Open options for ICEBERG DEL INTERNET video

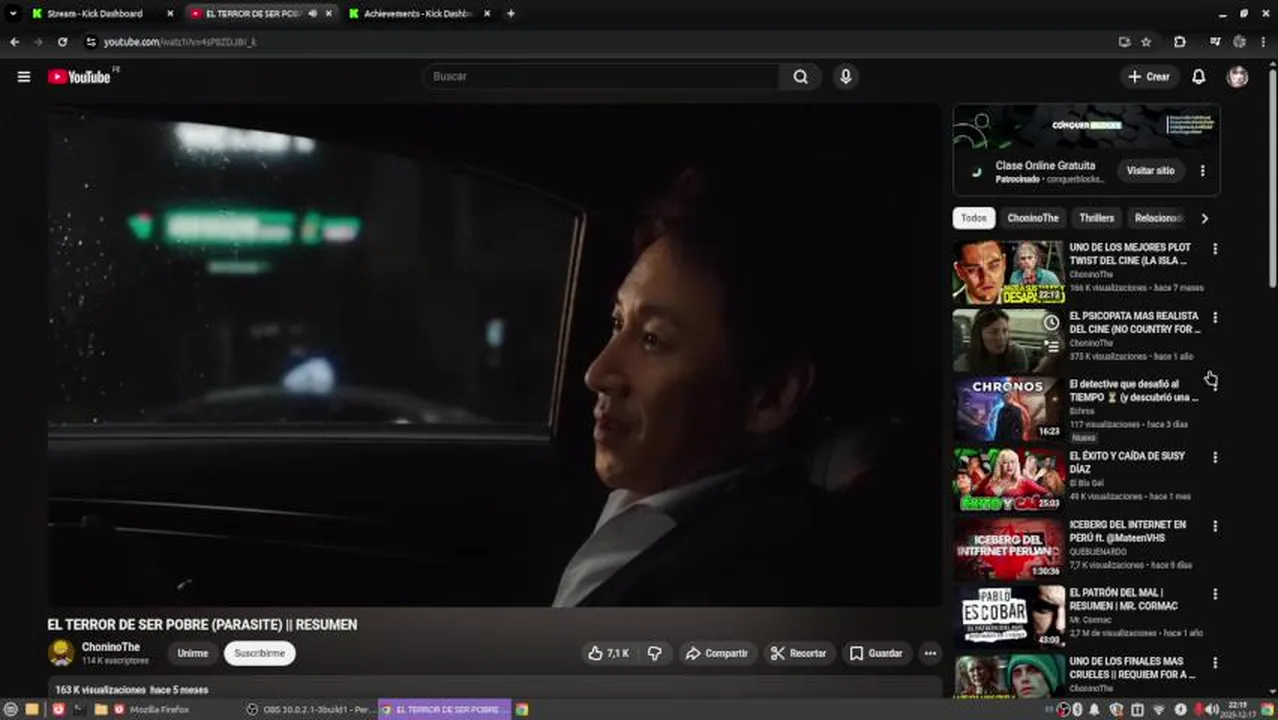pyautogui.click(x=1215, y=526)
